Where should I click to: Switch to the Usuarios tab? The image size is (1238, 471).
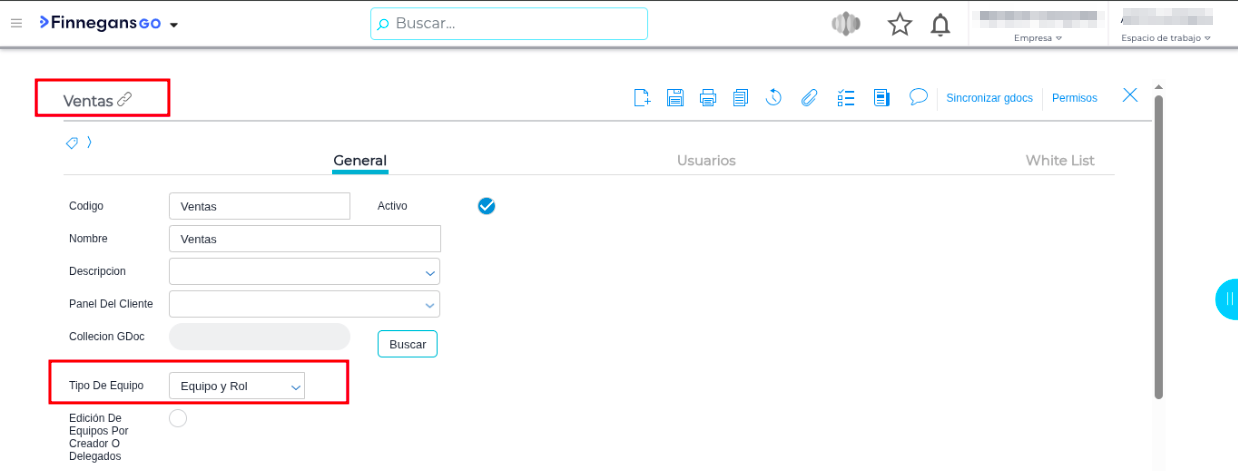(706, 160)
